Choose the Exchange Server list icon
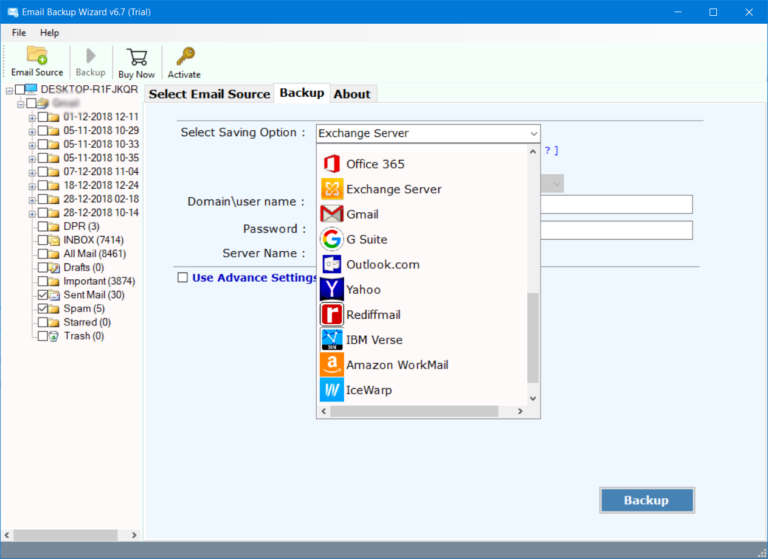This screenshot has height=559, width=768. point(332,189)
